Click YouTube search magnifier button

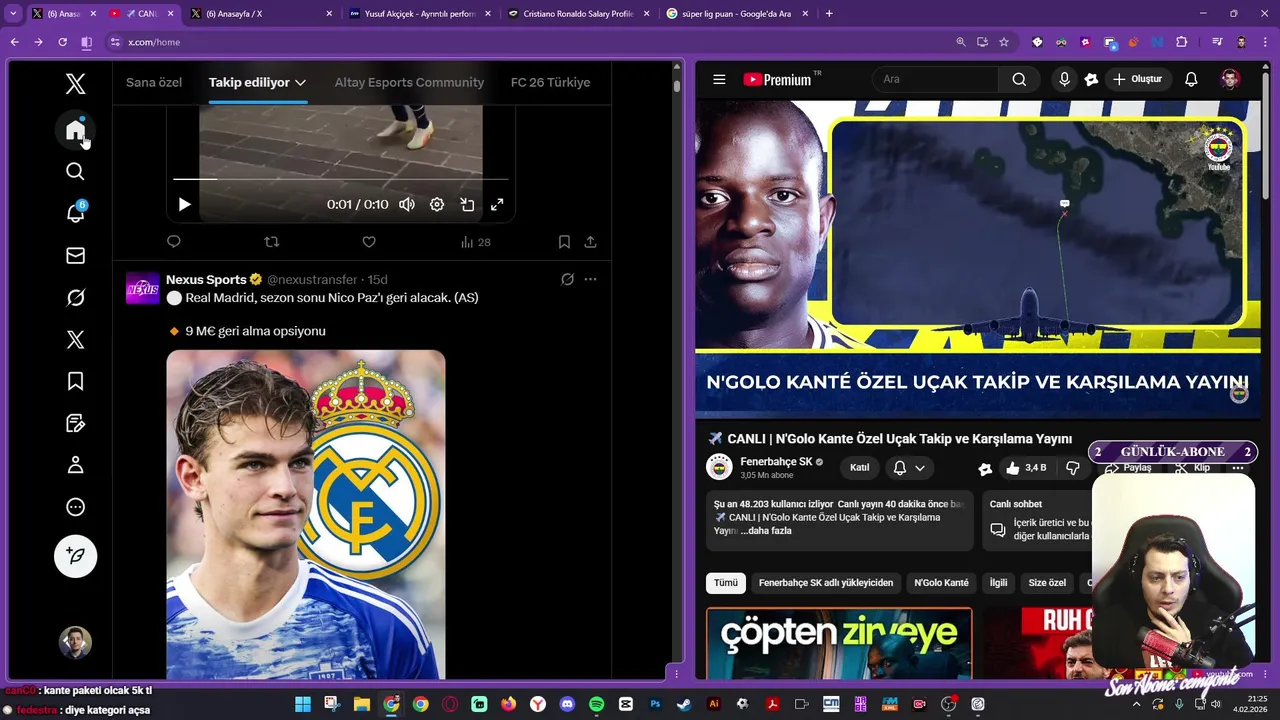[1019, 79]
